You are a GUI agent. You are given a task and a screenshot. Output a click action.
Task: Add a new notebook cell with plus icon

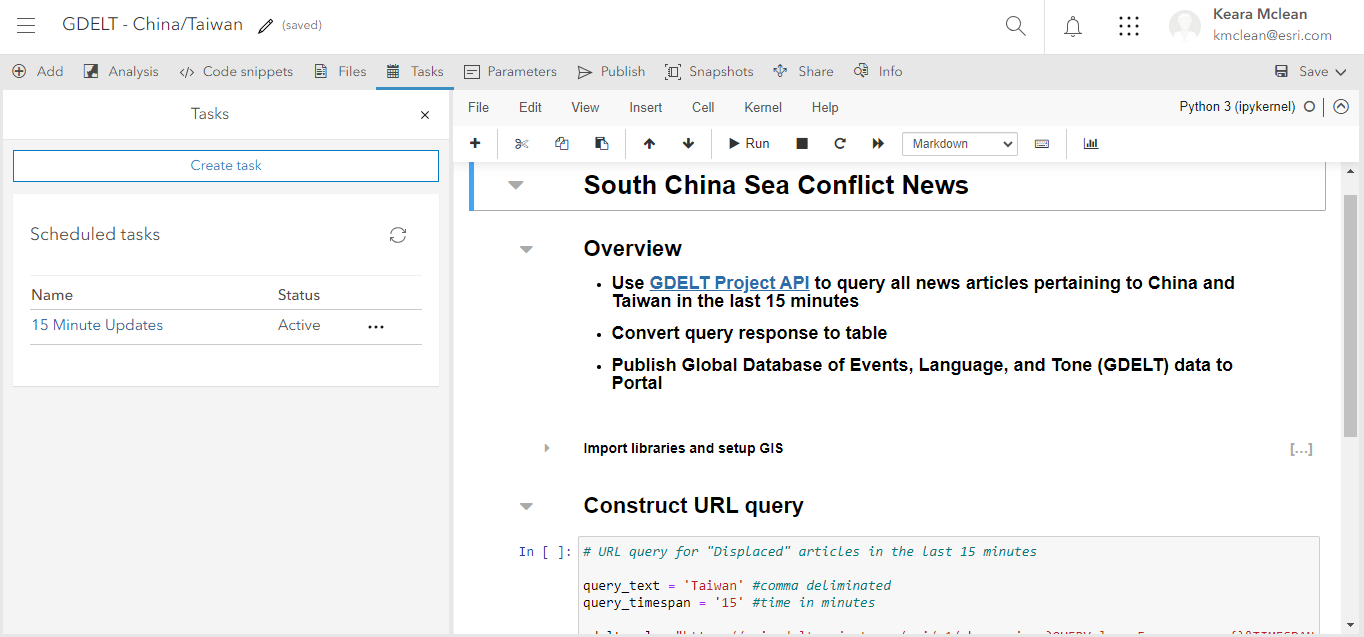(475, 143)
